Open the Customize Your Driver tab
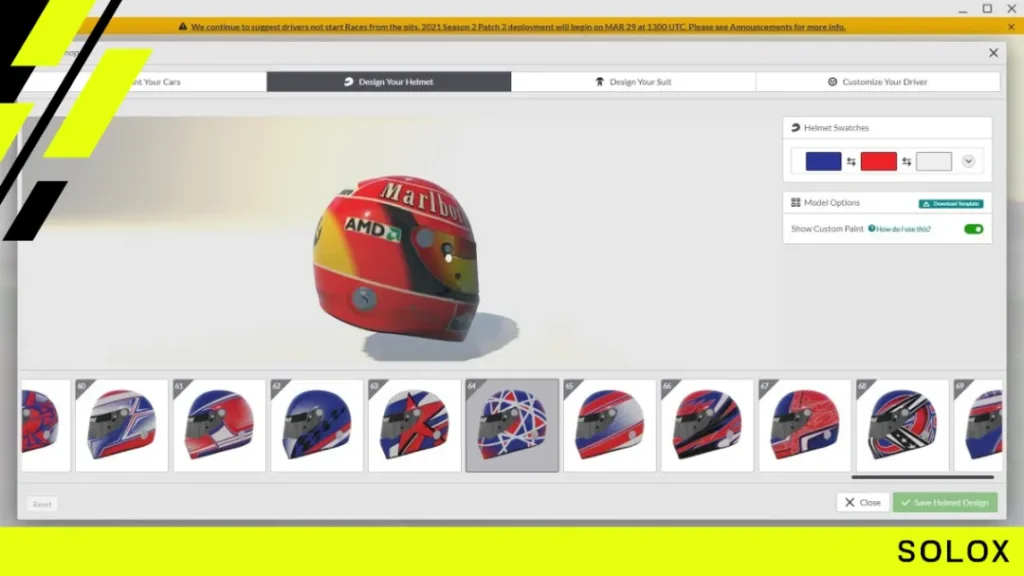The height and width of the screenshot is (576, 1024). 878,82
